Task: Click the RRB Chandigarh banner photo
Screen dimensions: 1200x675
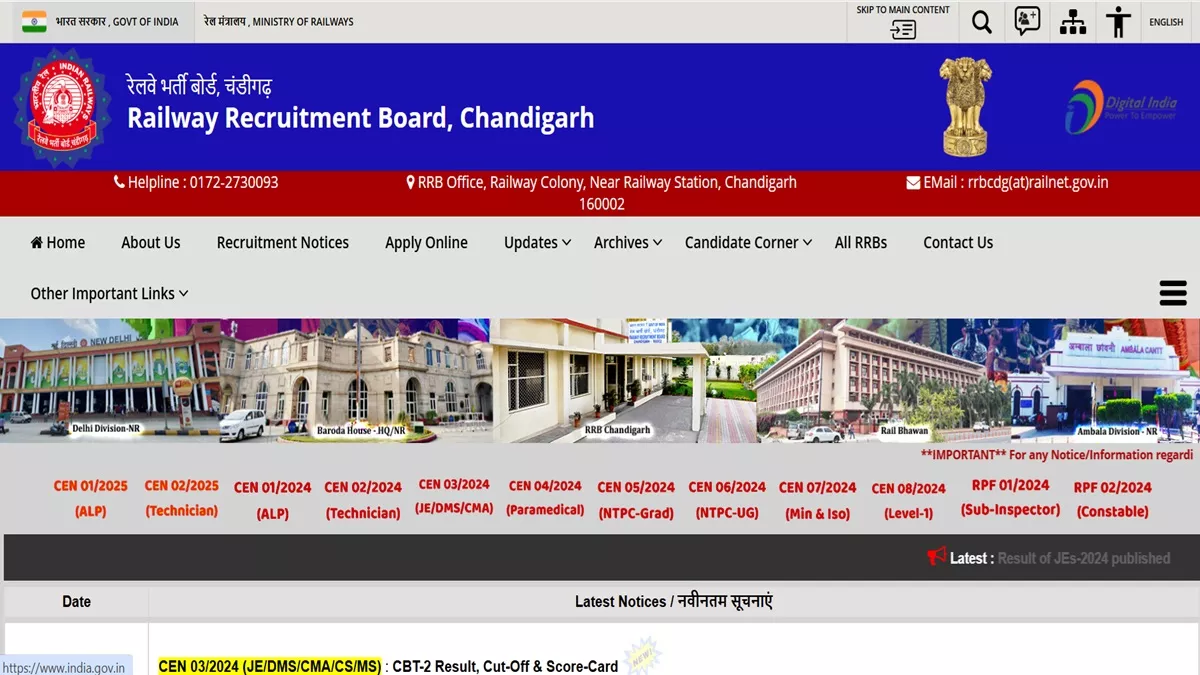Action: point(623,381)
